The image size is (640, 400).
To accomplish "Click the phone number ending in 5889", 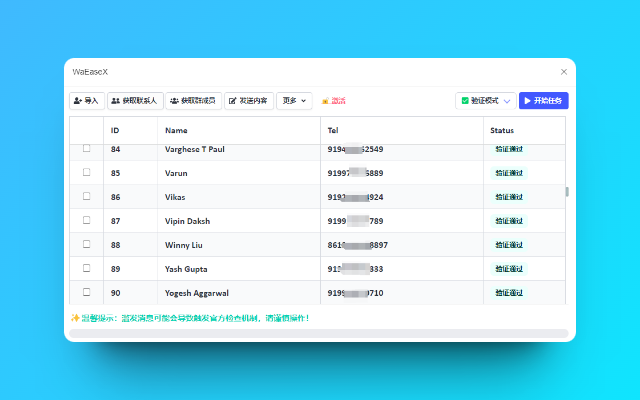I will pyautogui.click(x=355, y=173).
